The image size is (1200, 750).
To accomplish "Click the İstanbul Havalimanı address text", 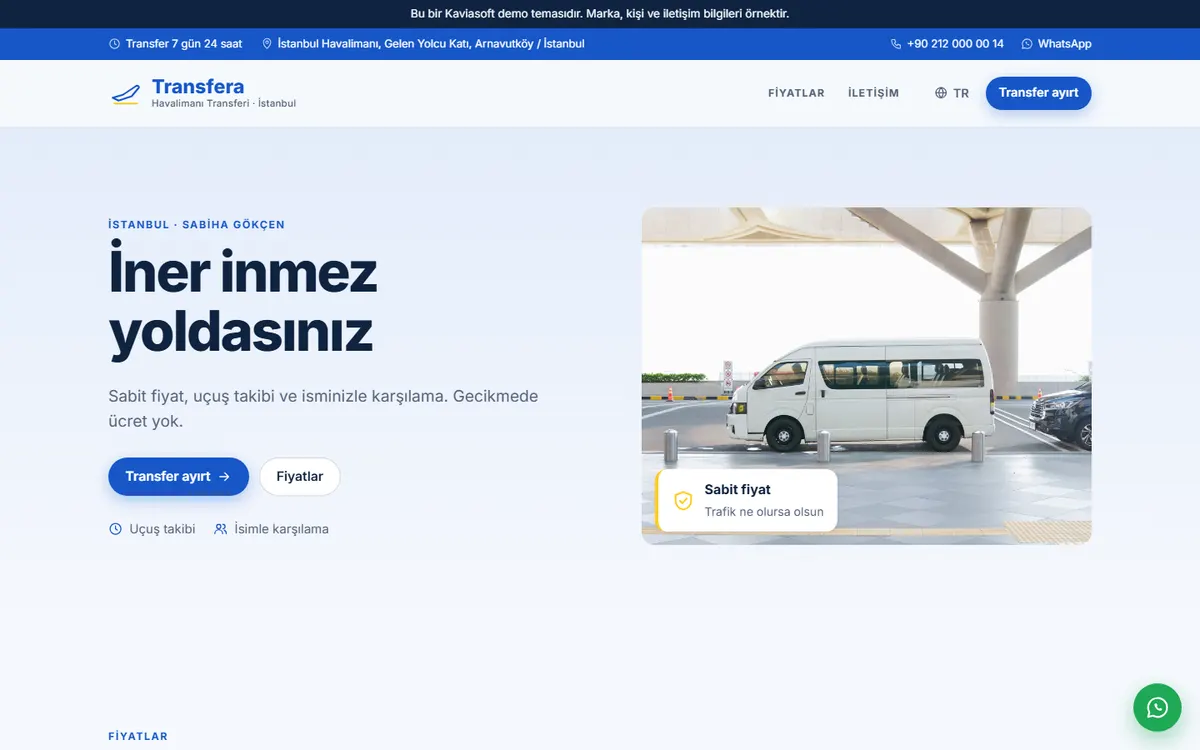I will point(431,44).
